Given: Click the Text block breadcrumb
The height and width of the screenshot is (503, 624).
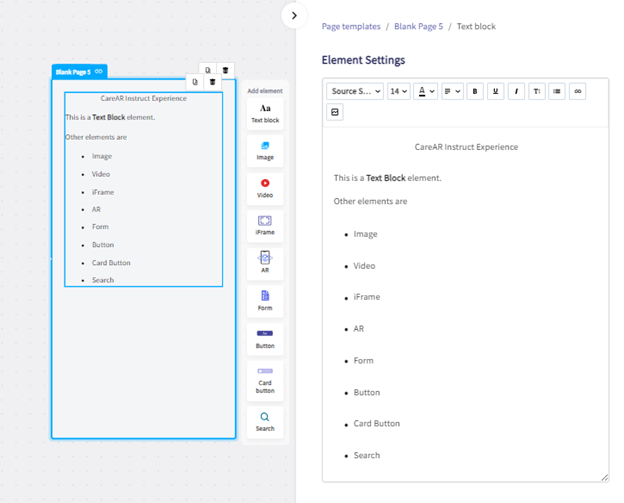Looking at the screenshot, I should click(476, 26).
